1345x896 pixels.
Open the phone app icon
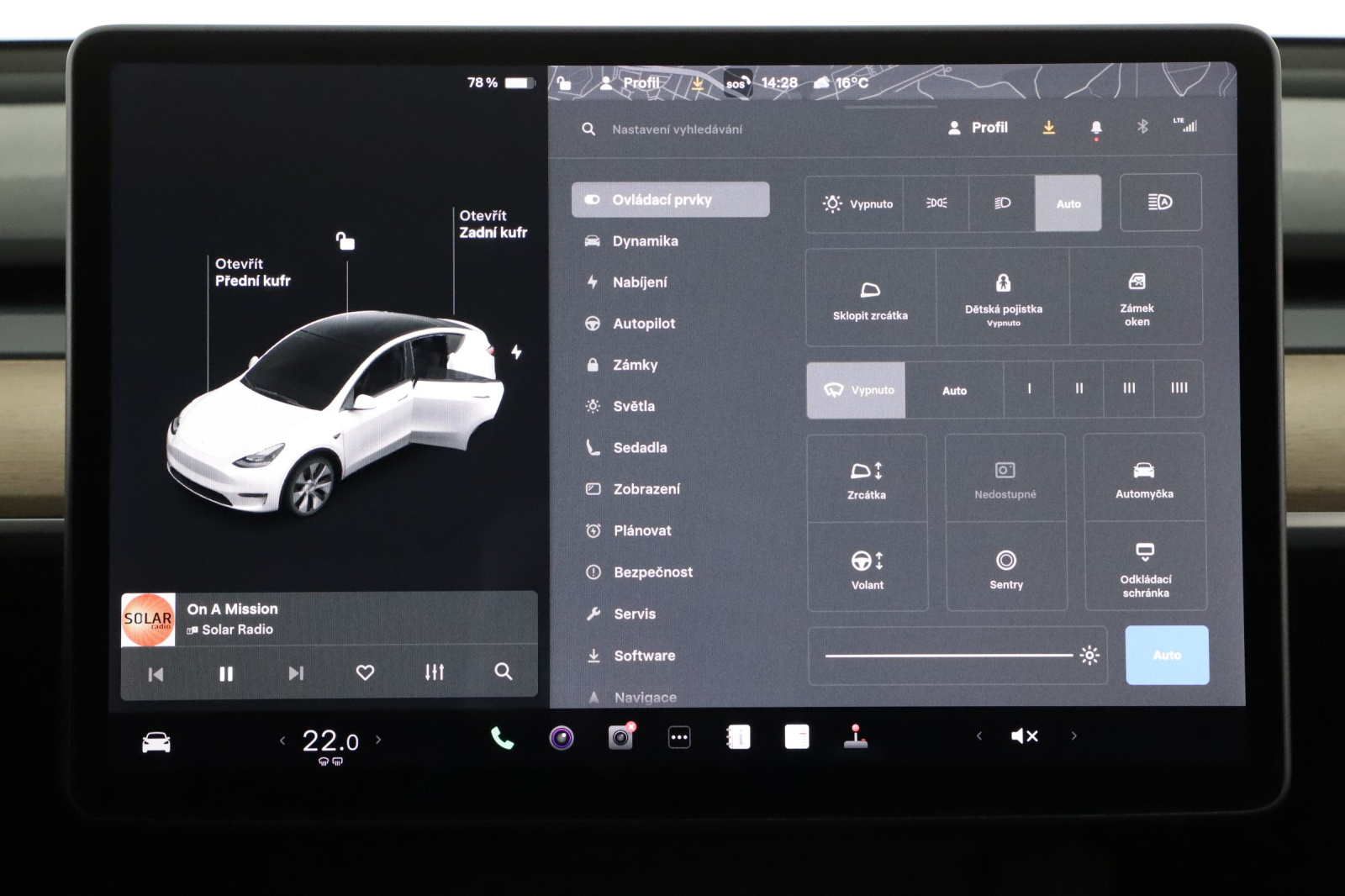point(502,738)
